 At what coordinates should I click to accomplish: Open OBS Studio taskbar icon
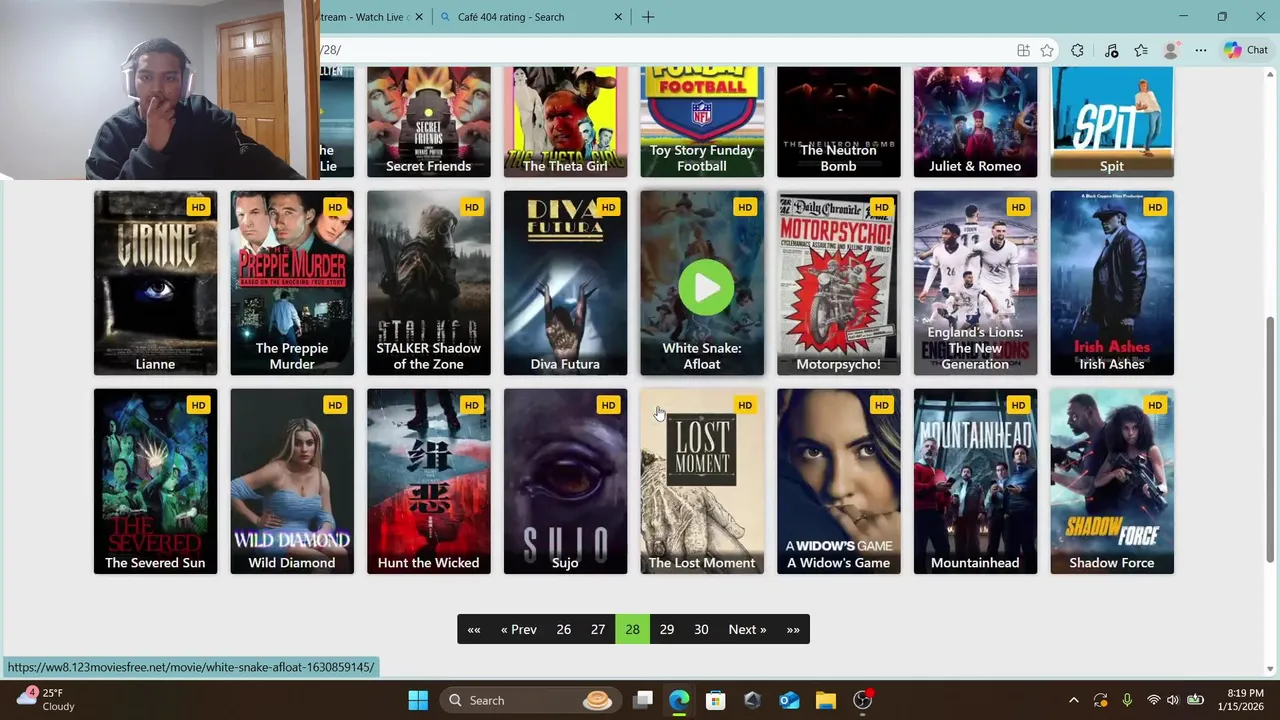[862, 700]
